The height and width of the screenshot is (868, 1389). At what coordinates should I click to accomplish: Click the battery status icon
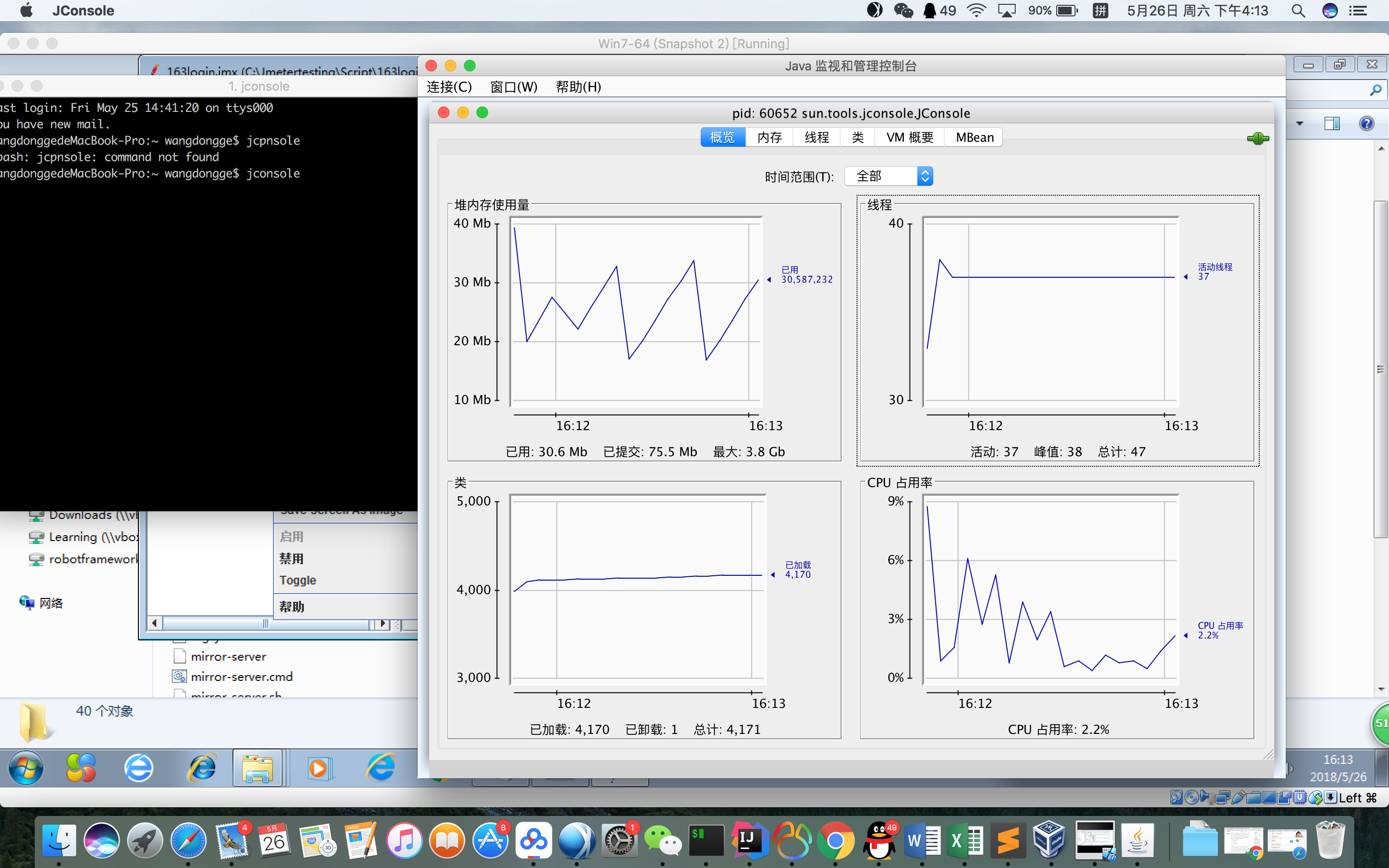click(x=1067, y=10)
